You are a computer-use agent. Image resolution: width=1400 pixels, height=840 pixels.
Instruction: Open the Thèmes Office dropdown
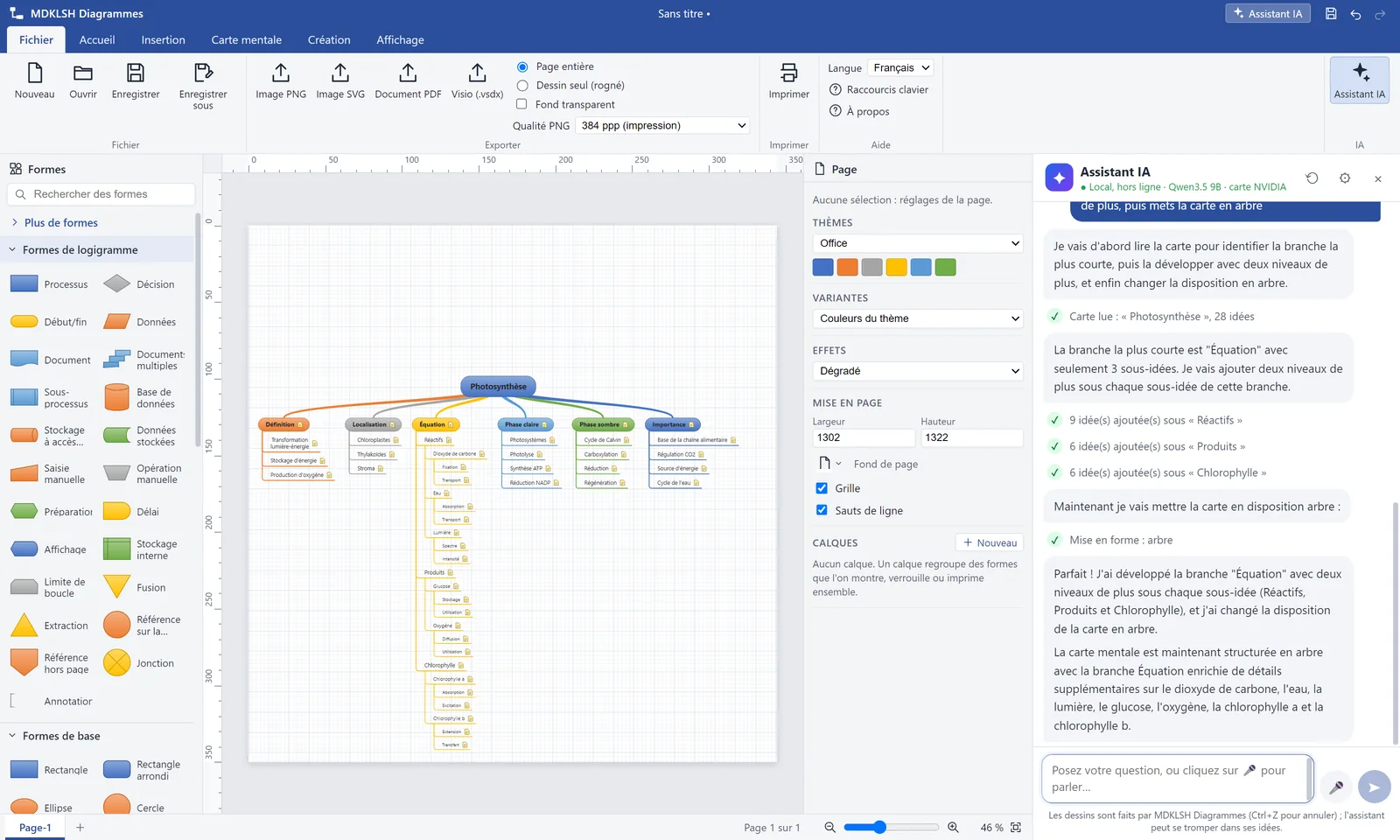pyautogui.click(x=918, y=243)
